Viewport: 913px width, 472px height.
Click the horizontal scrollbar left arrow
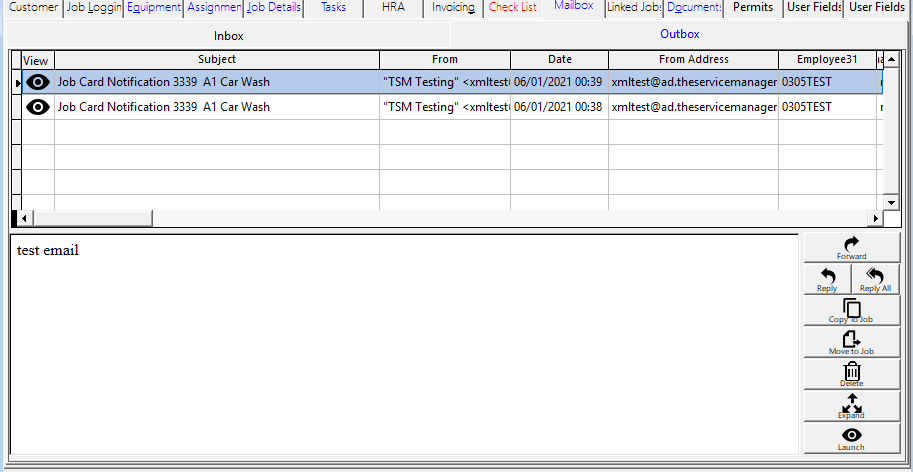point(27,218)
